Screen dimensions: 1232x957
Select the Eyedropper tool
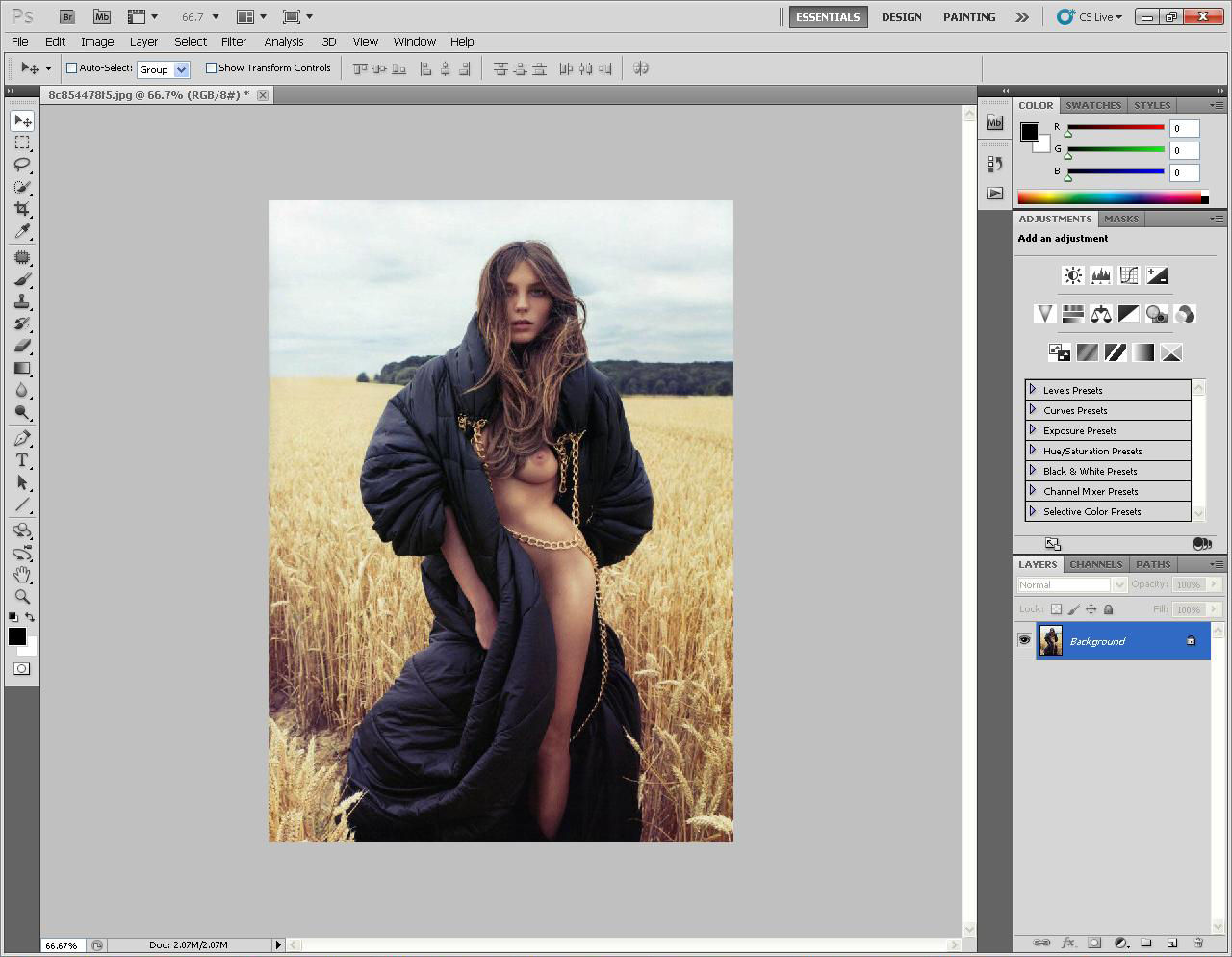click(22, 231)
